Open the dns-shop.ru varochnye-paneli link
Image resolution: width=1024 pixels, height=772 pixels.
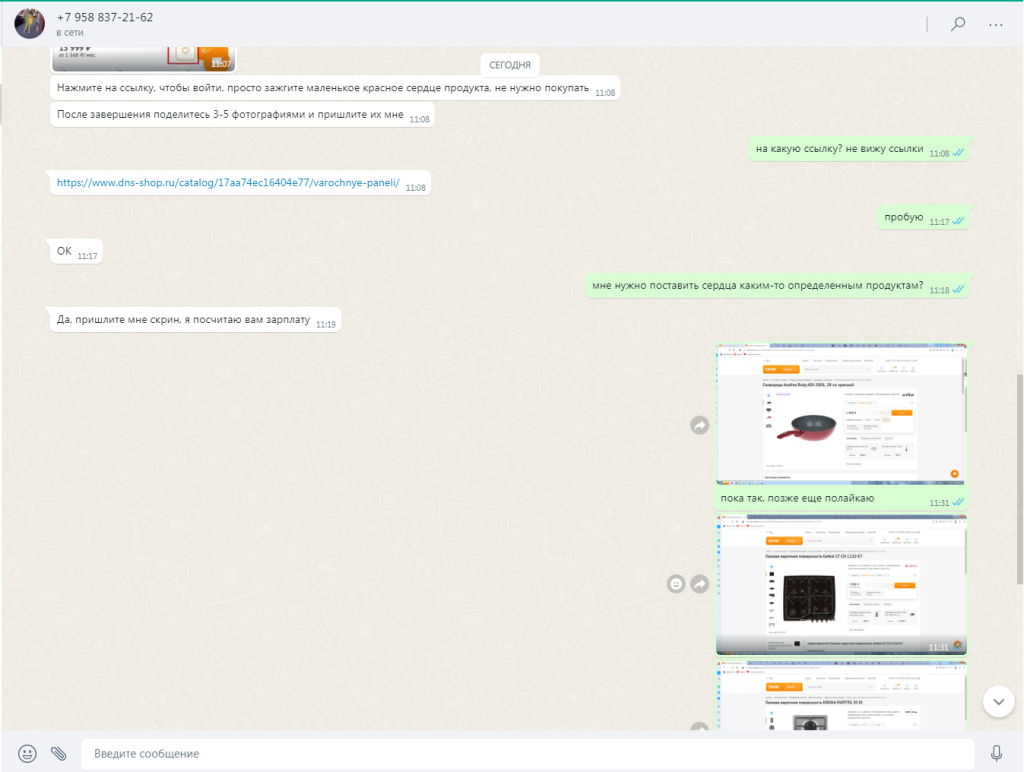pyautogui.click(x=228, y=183)
